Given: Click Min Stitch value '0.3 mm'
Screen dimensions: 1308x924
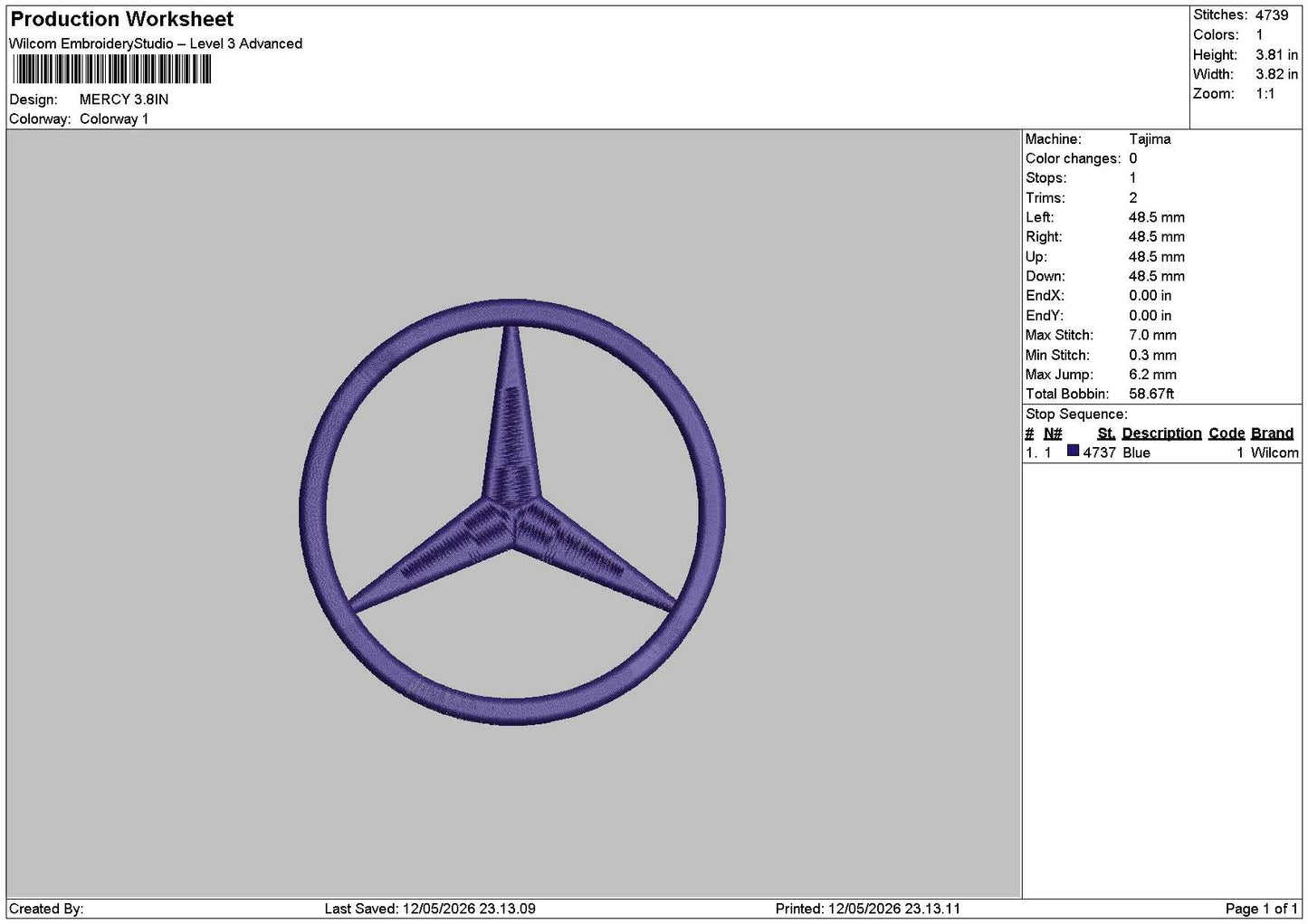Looking at the screenshot, I should (1152, 356).
